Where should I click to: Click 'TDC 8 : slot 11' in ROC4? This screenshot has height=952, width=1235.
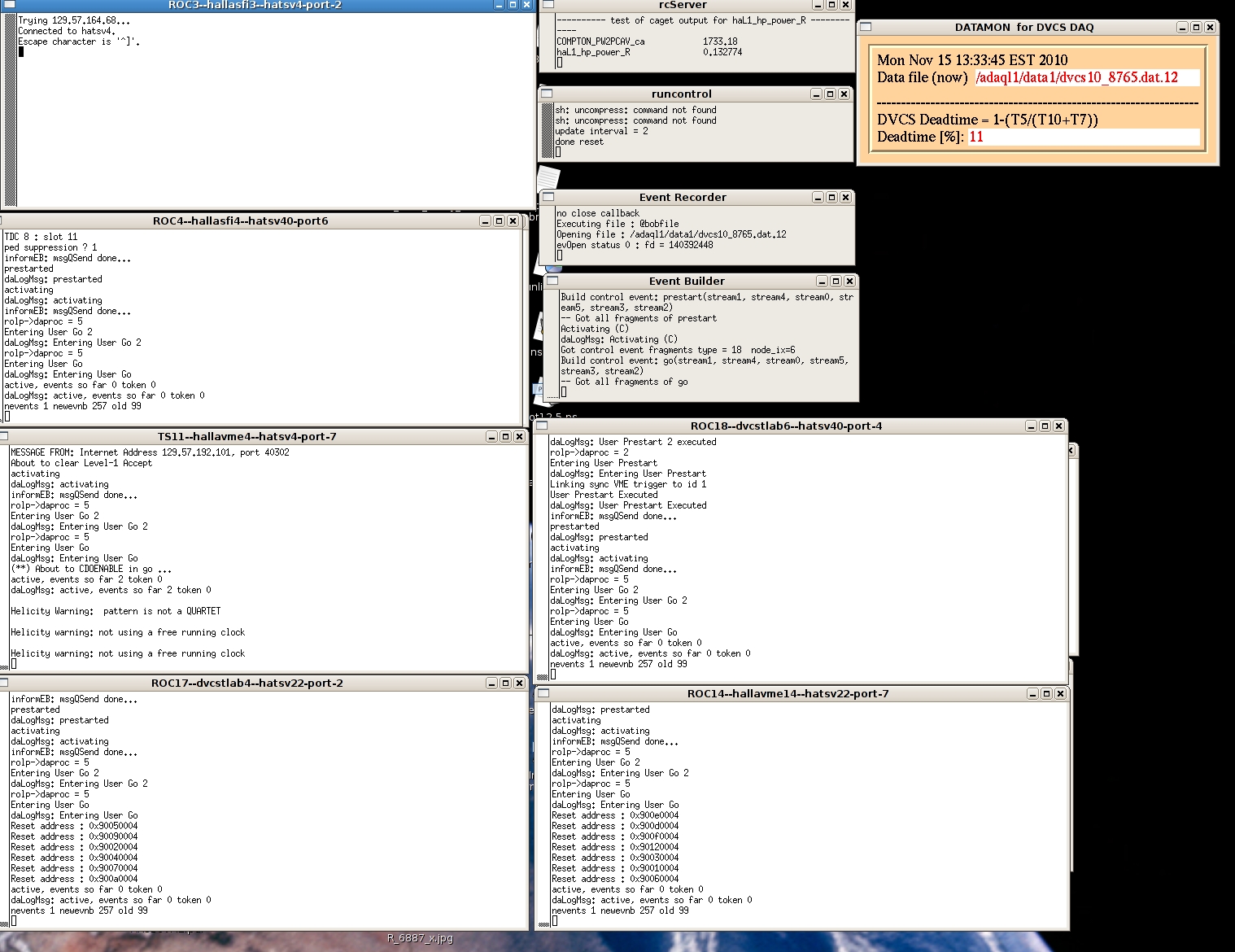[41, 237]
